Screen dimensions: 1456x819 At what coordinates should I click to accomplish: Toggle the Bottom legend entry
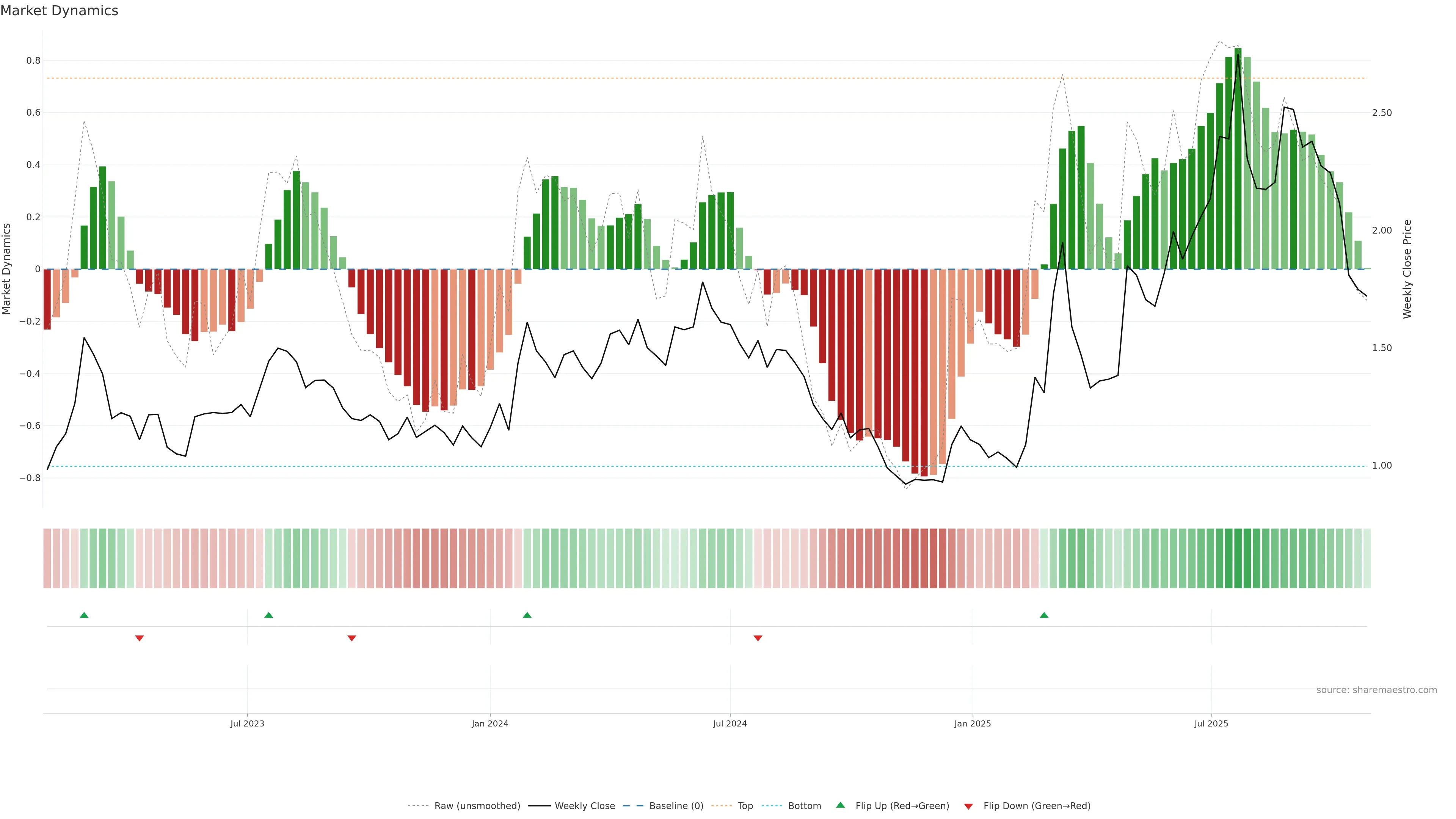804,805
